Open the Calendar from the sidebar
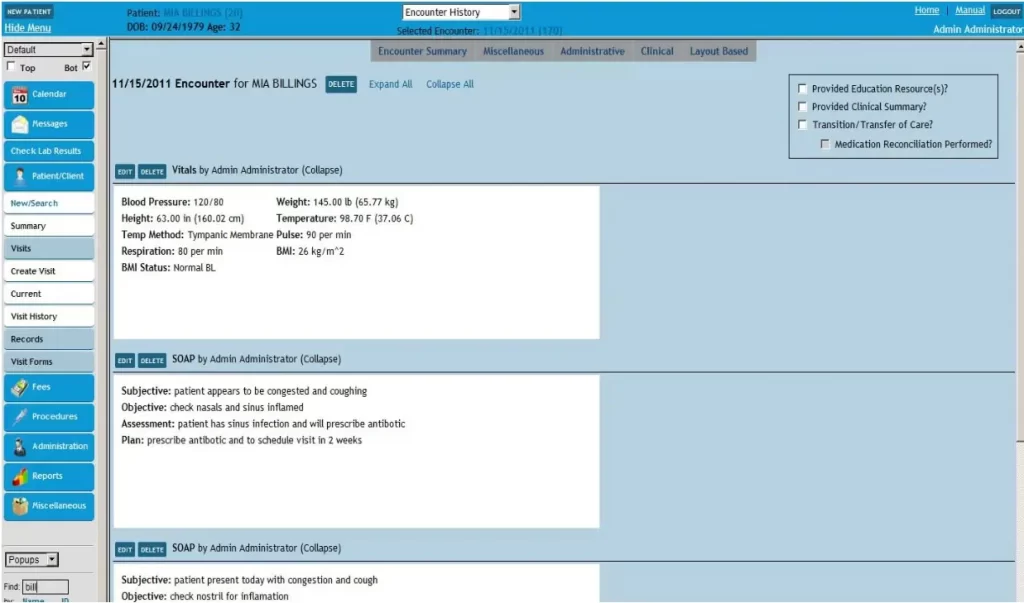 [48, 94]
